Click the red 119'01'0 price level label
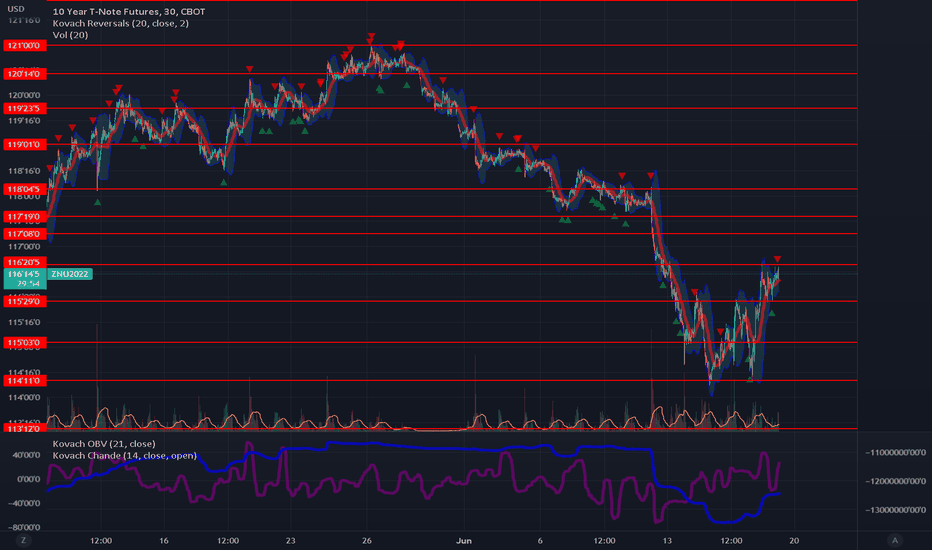This screenshot has height=550, width=932. click(24, 144)
